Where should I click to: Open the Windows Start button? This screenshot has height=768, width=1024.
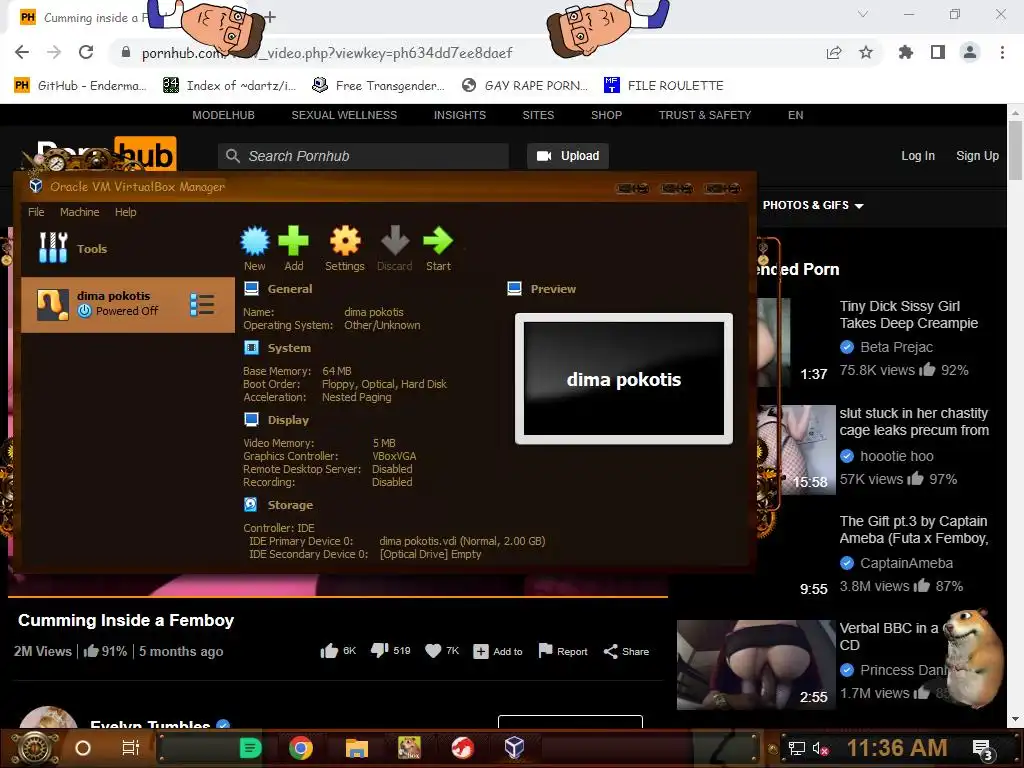35,748
